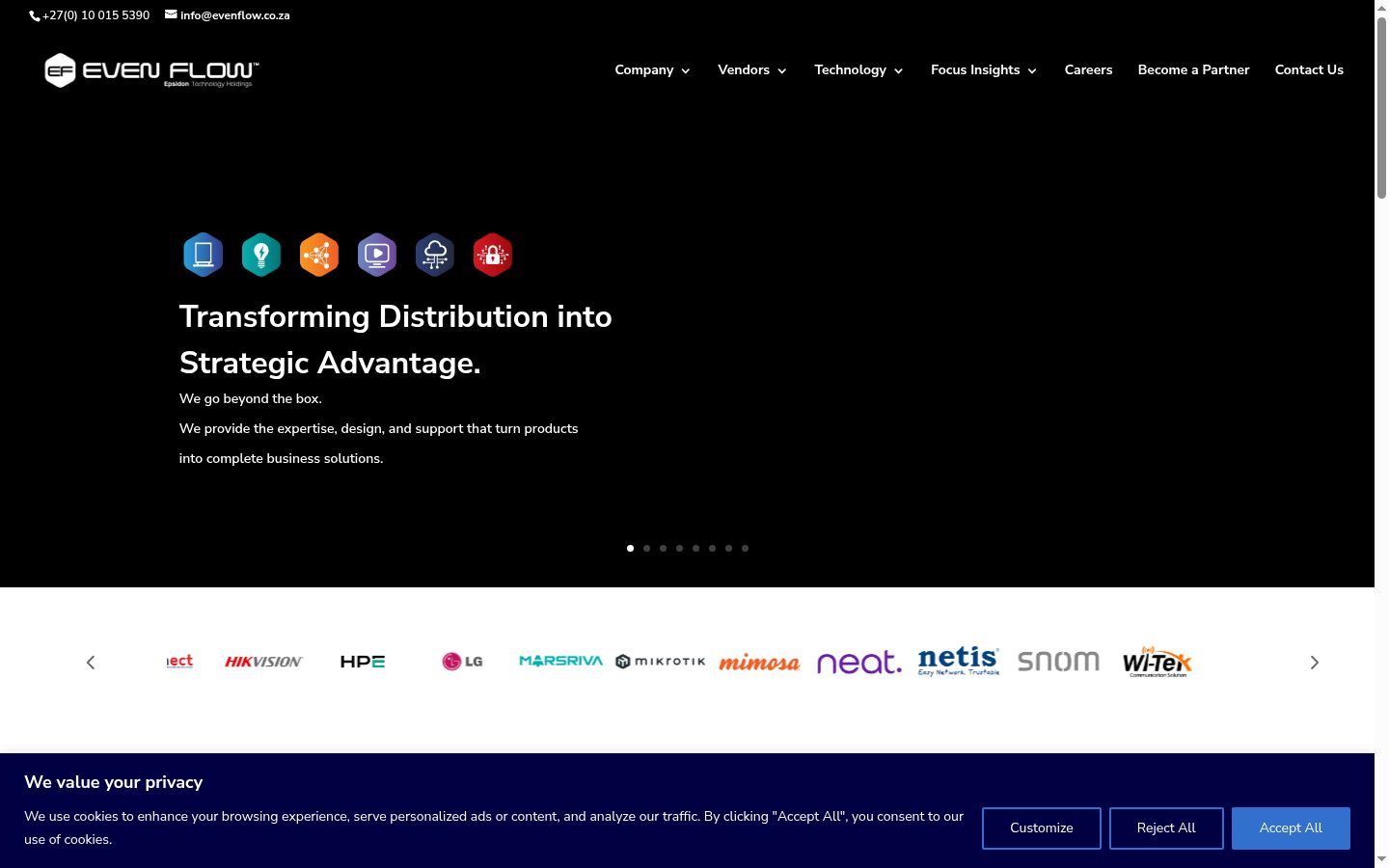Click the "into complete business solutions." line
This screenshot has width=1389, height=868.
coord(282,458)
